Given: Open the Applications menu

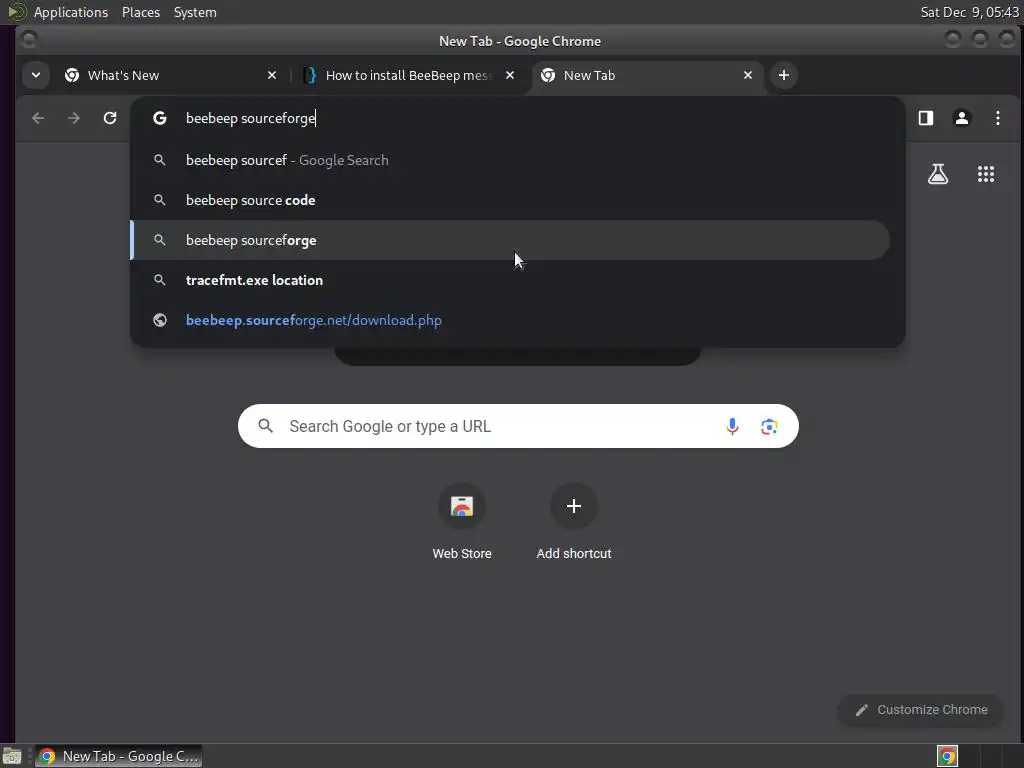Looking at the screenshot, I should click(x=71, y=12).
